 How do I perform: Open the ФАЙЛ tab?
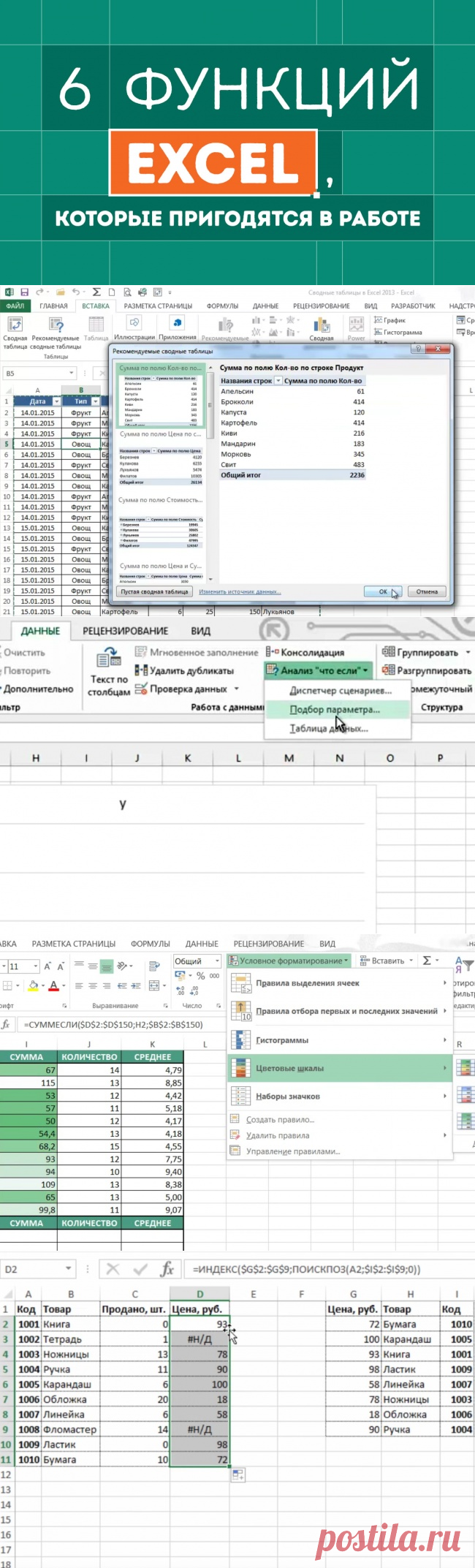[15, 306]
